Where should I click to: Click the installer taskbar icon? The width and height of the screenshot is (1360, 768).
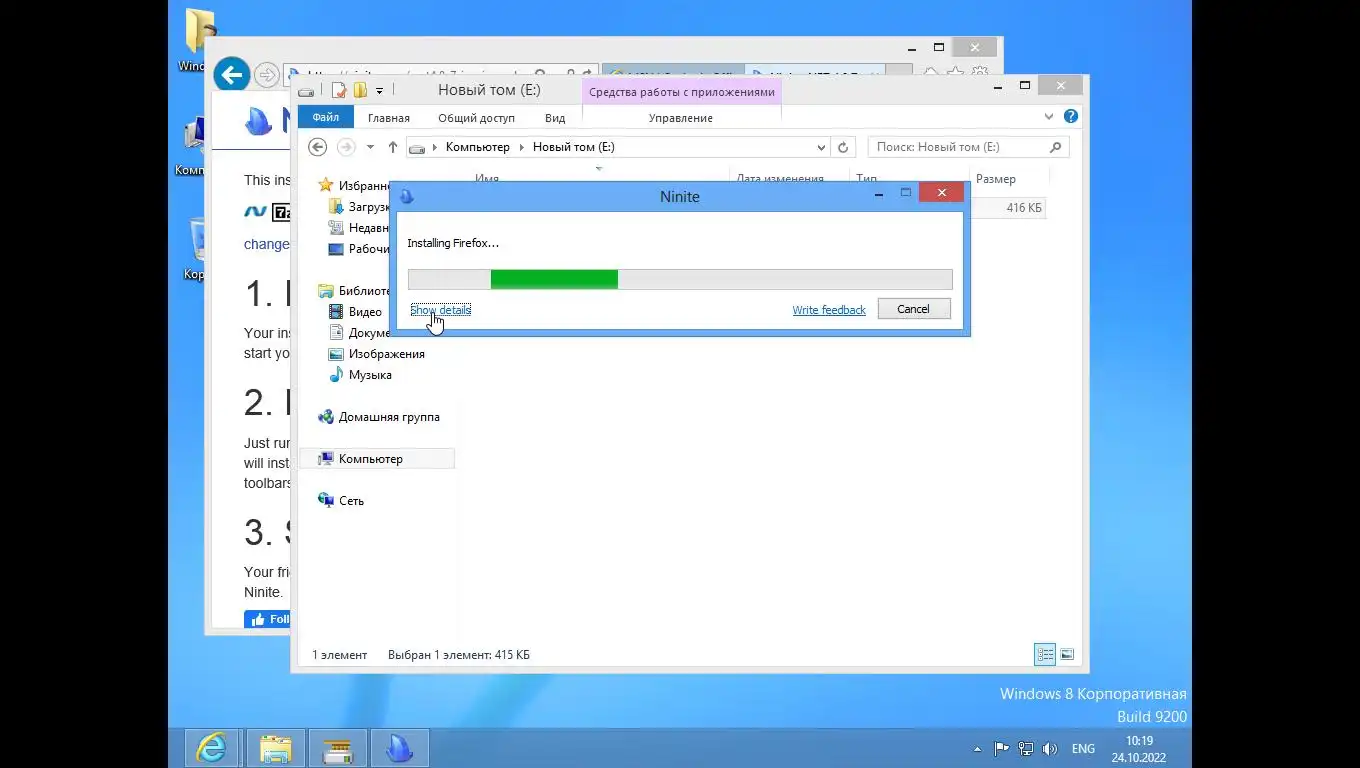tap(337, 748)
